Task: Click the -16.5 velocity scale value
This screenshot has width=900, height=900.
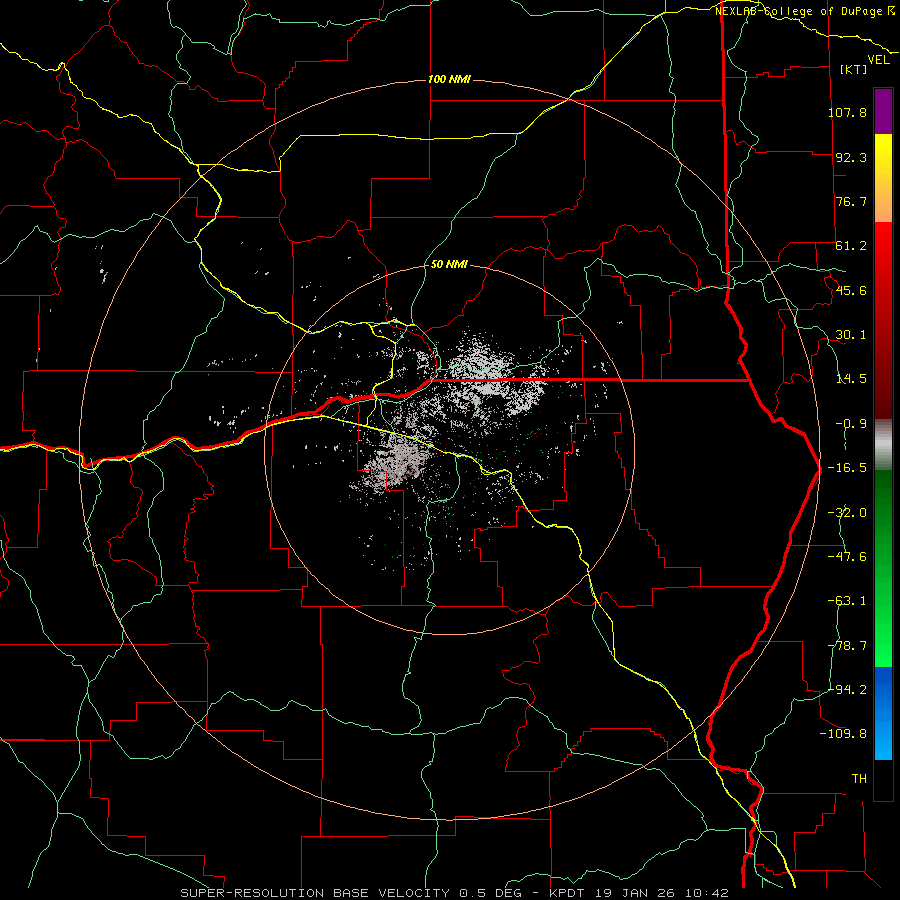Action: (x=847, y=468)
